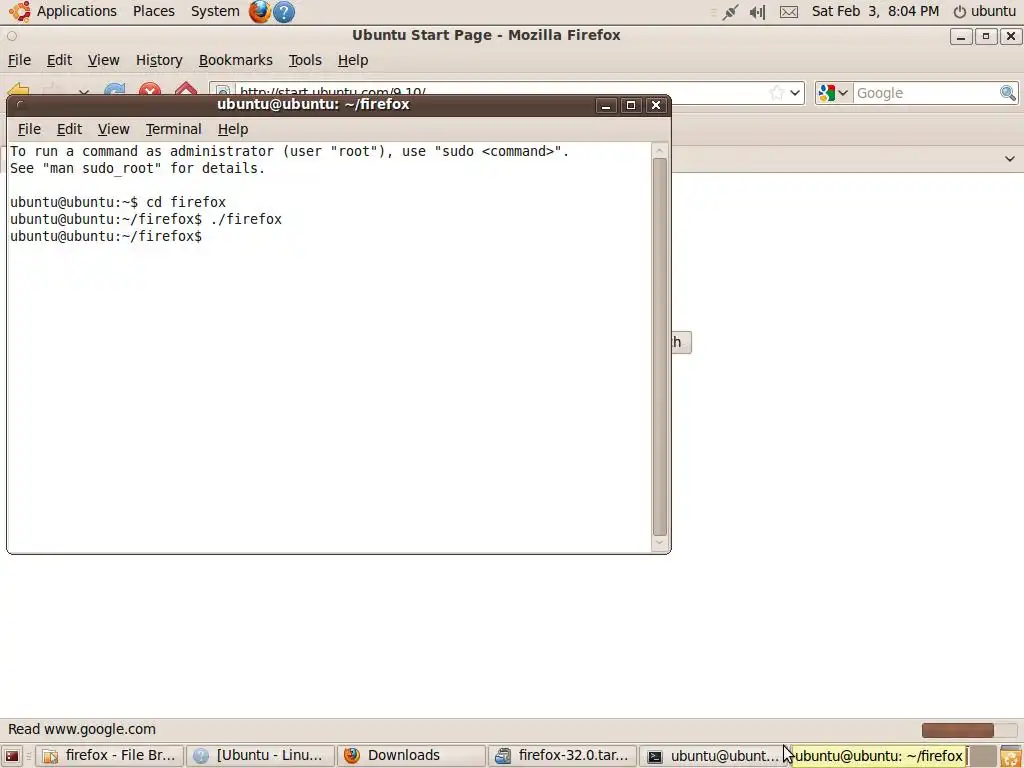Open the Google search engine dropdown
Screen dimensions: 1024x768
(x=834, y=93)
